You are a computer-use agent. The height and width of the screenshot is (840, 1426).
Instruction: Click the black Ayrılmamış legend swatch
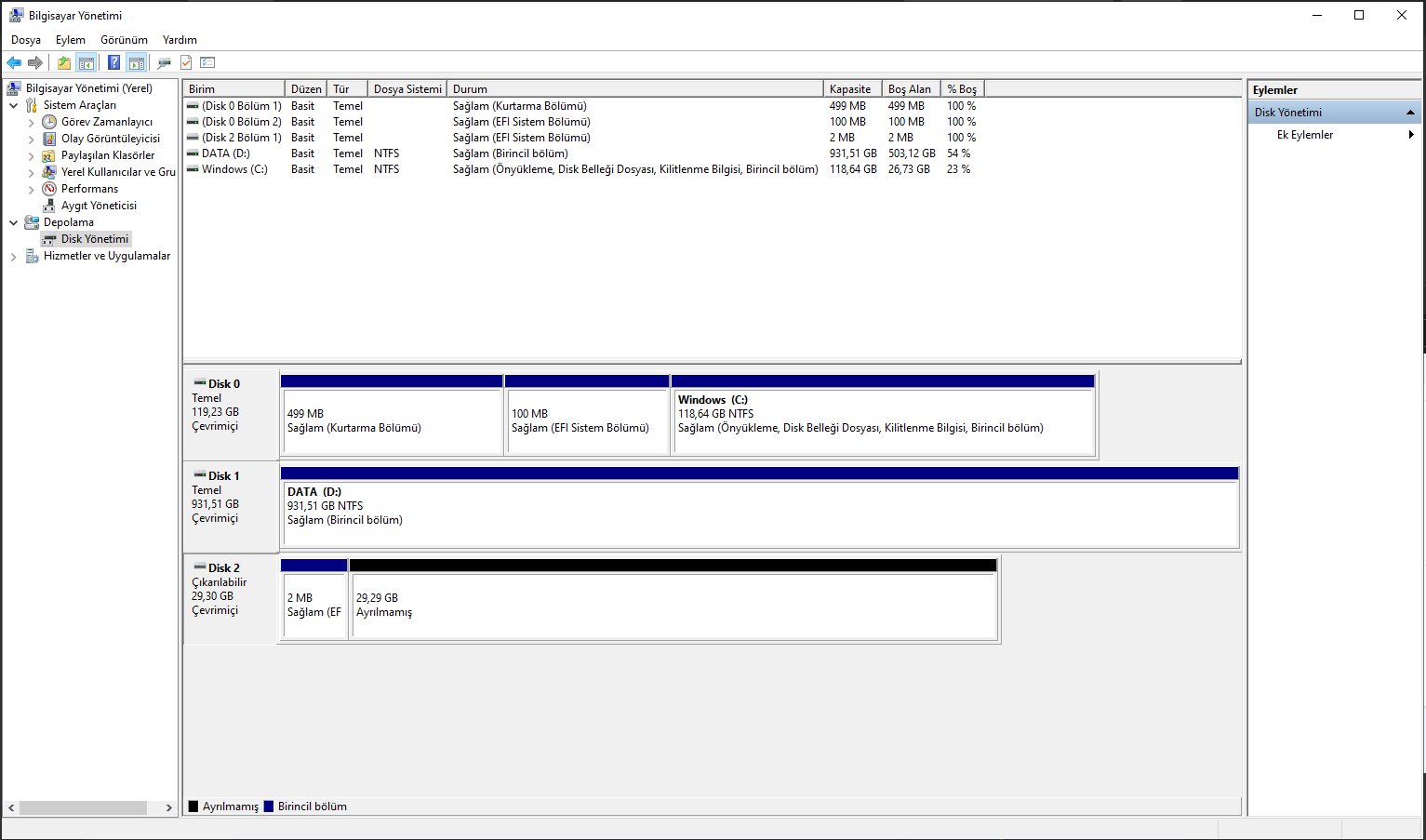(x=193, y=807)
